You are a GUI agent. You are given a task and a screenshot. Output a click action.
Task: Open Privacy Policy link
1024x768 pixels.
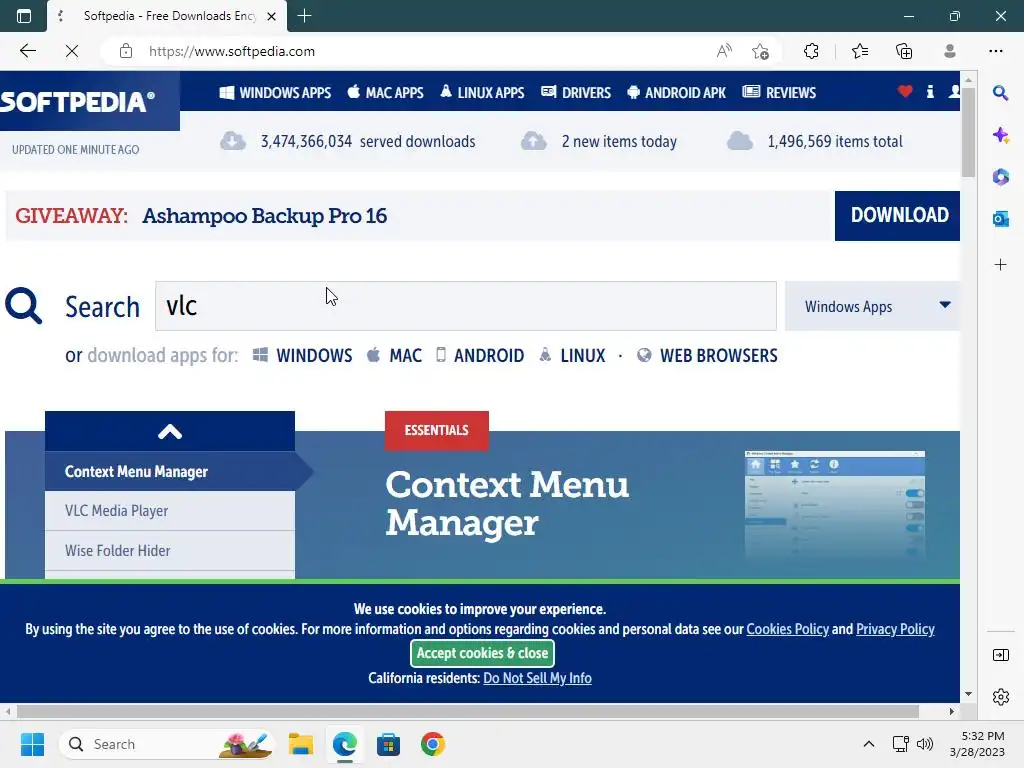point(895,629)
